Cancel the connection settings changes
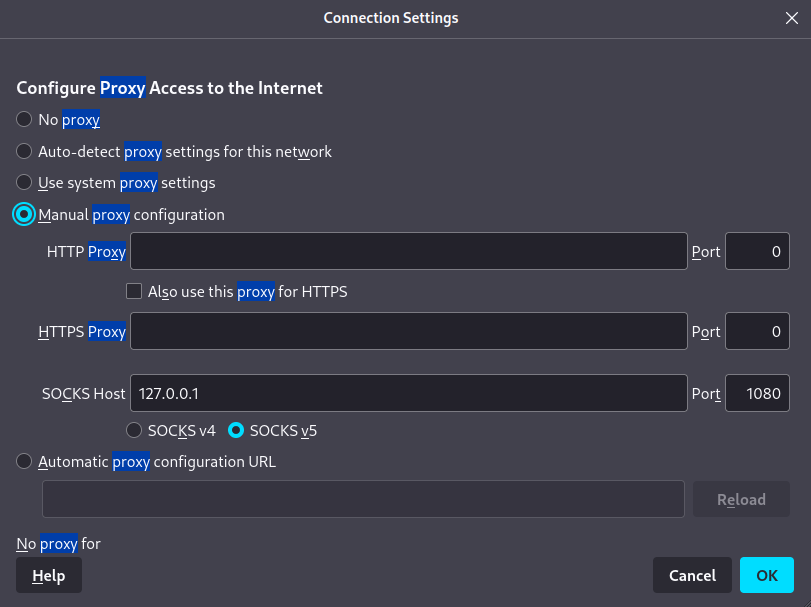 pos(692,576)
